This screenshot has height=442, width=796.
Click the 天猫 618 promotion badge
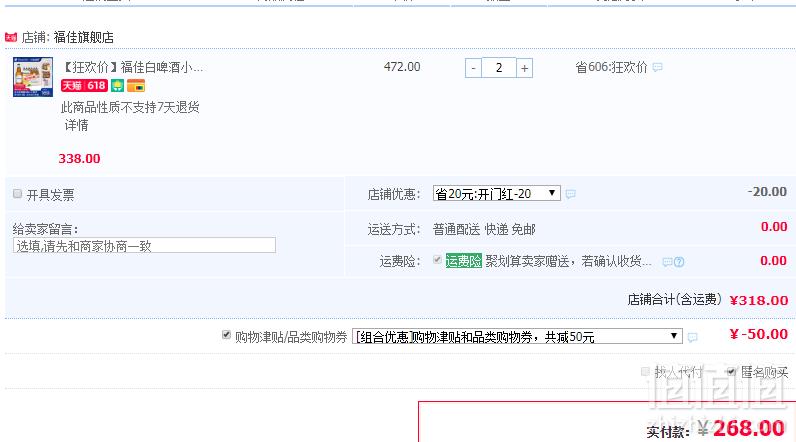(x=84, y=85)
